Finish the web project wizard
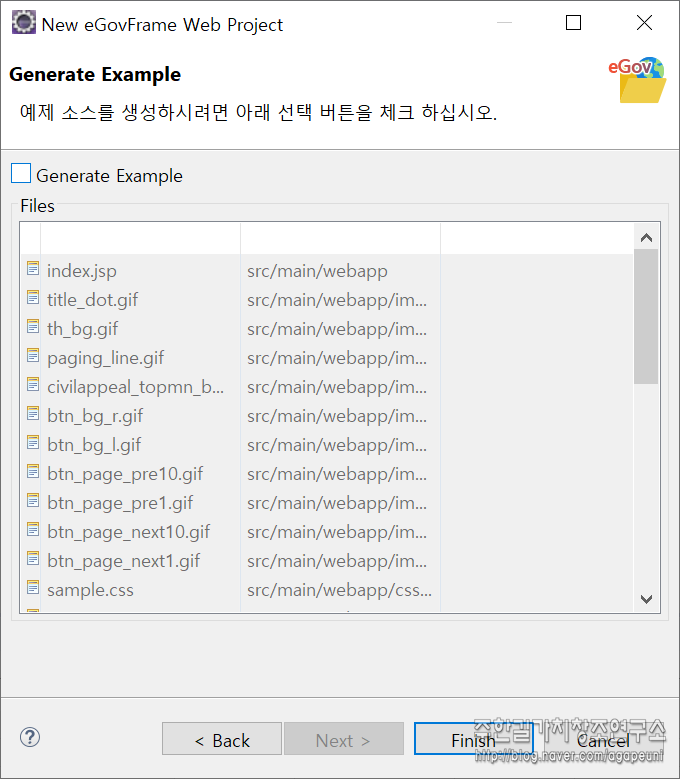 tap(473, 739)
